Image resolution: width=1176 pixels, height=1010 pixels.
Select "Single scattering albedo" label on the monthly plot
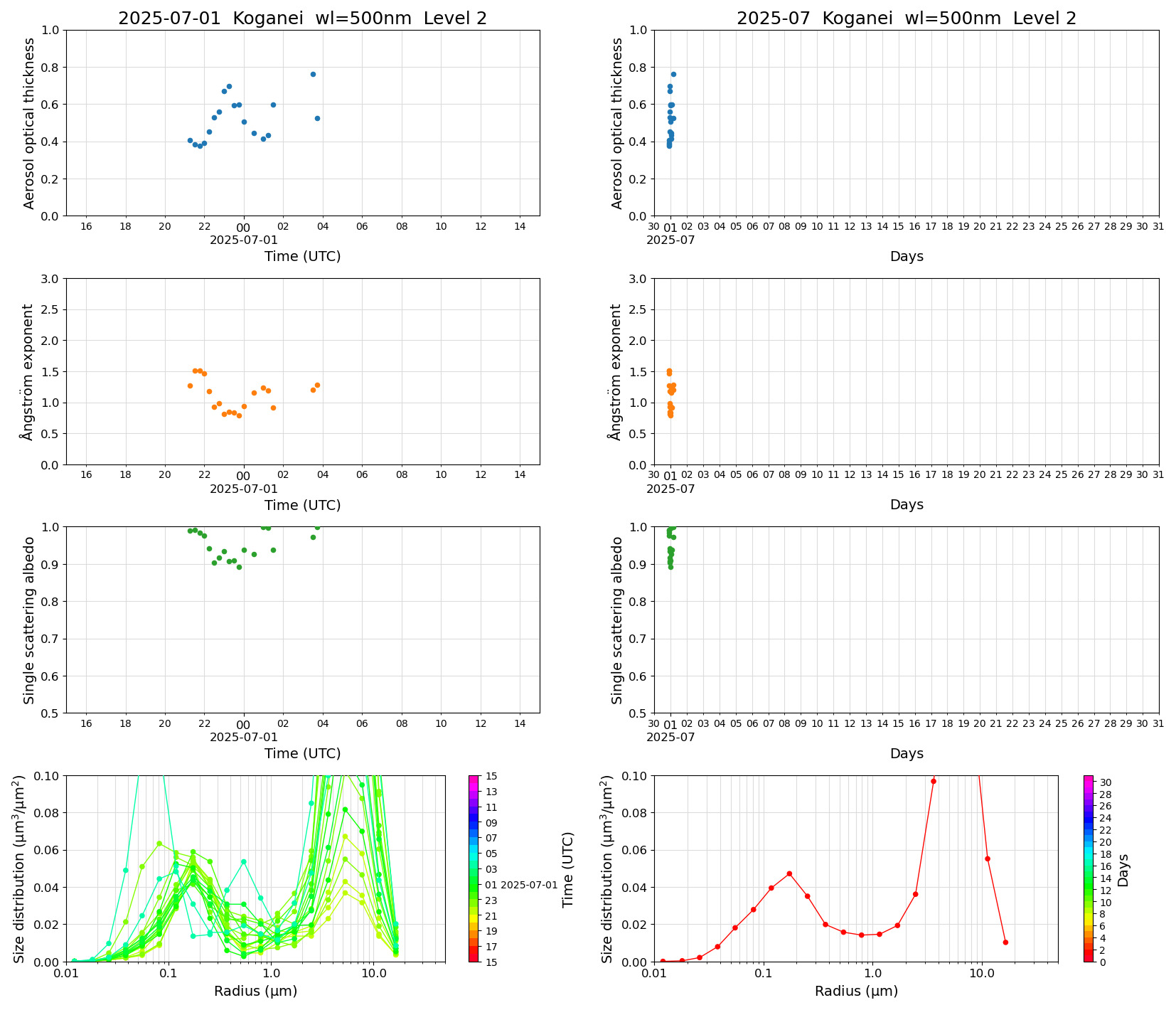point(617,620)
